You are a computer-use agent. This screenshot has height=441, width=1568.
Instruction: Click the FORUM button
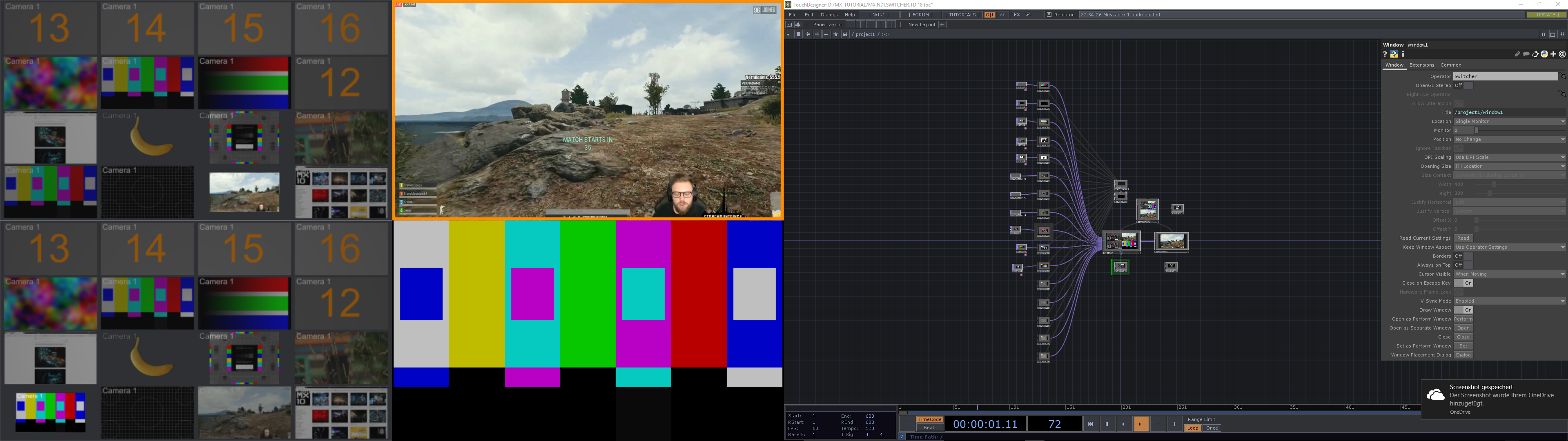[x=920, y=15]
